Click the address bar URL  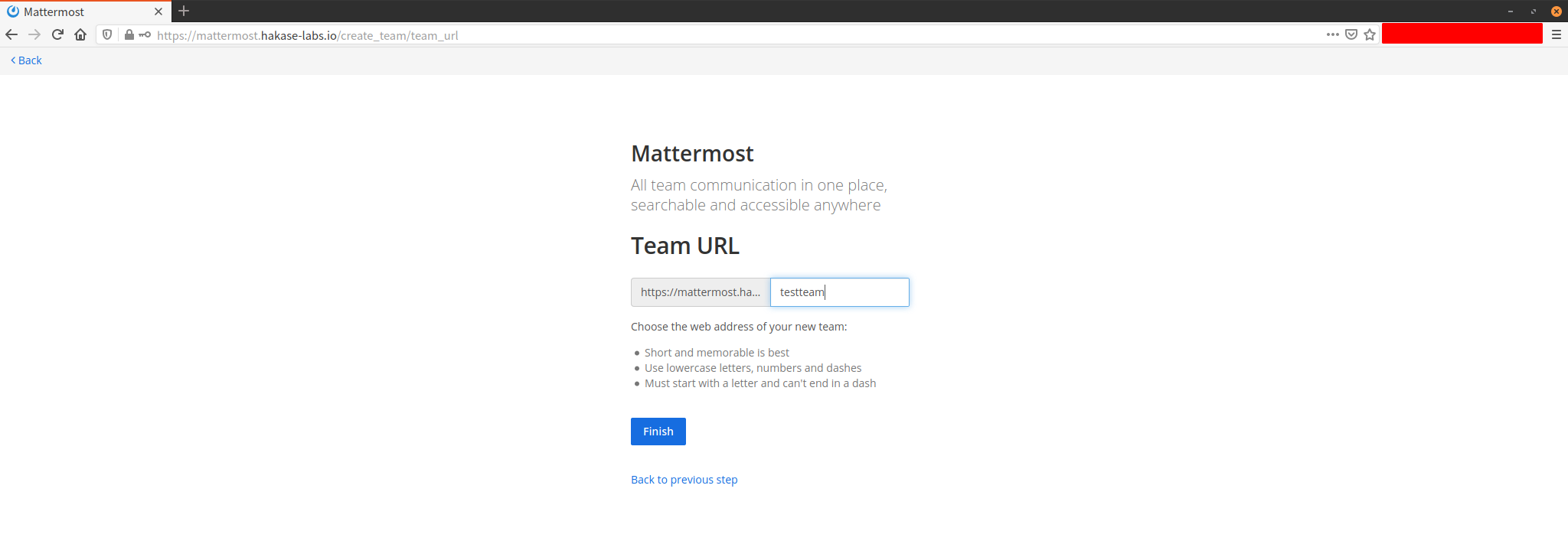pyautogui.click(x=308, y=35)
